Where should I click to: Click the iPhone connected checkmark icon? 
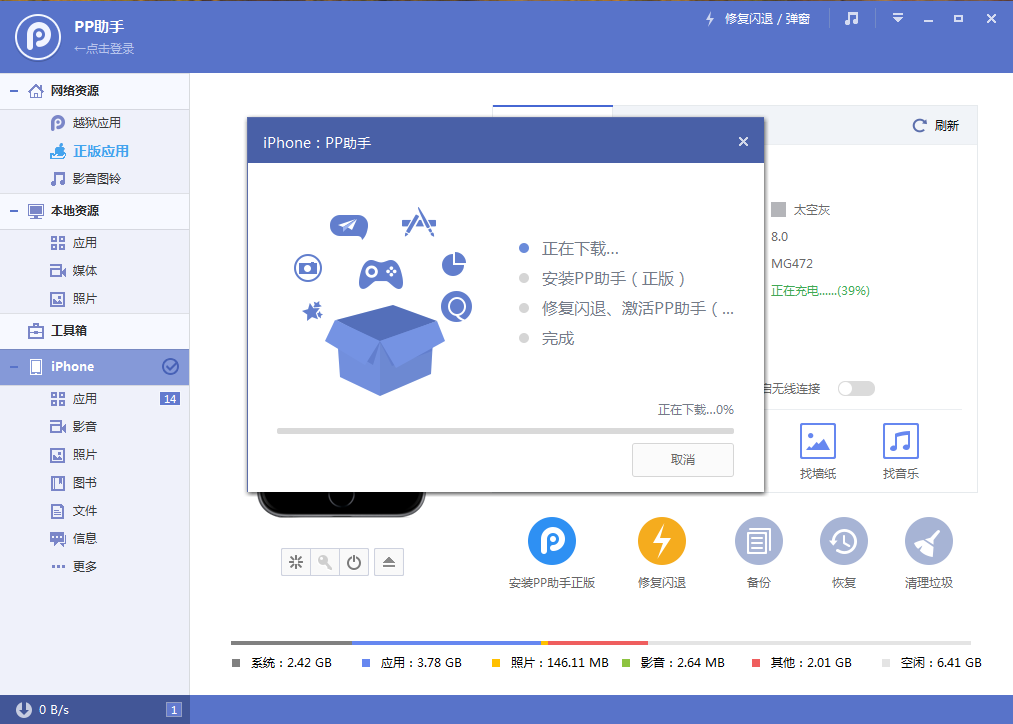tap(170, 367)
